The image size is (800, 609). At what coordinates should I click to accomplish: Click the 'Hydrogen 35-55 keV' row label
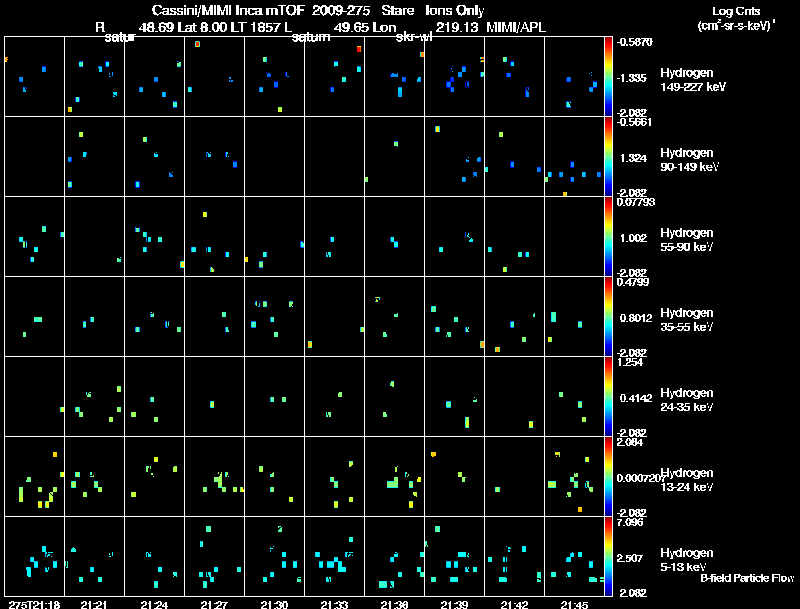coord(687,320)
